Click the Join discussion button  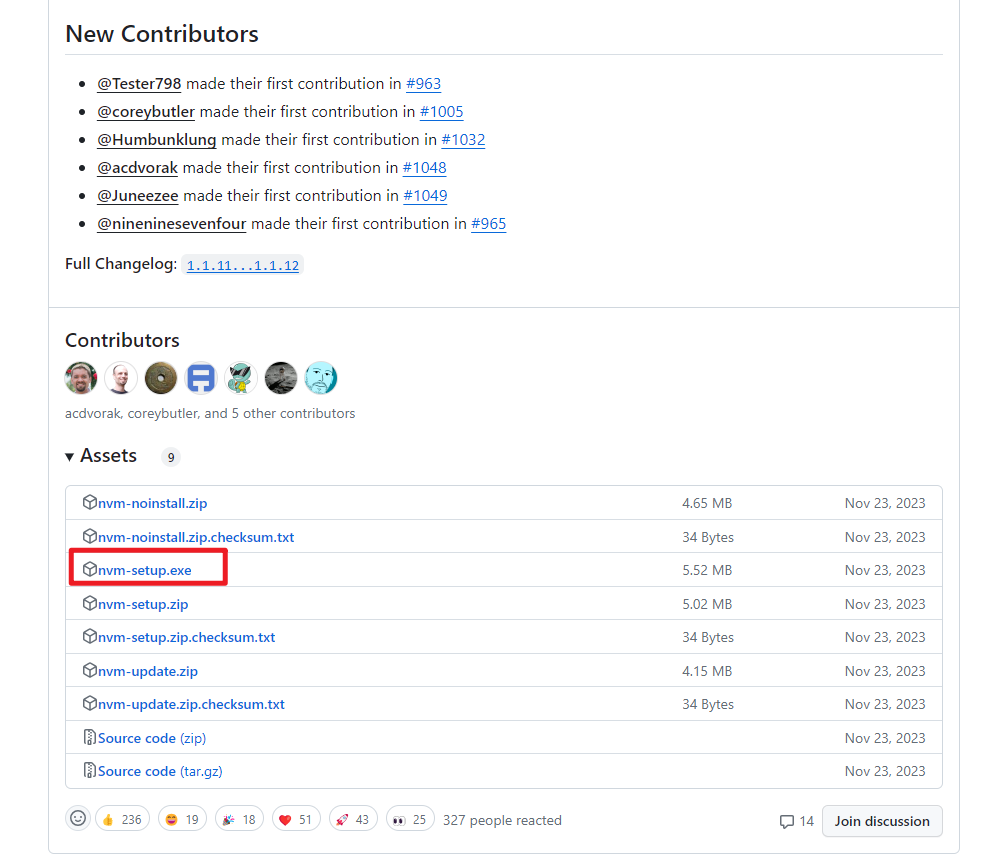coord(882,821)
